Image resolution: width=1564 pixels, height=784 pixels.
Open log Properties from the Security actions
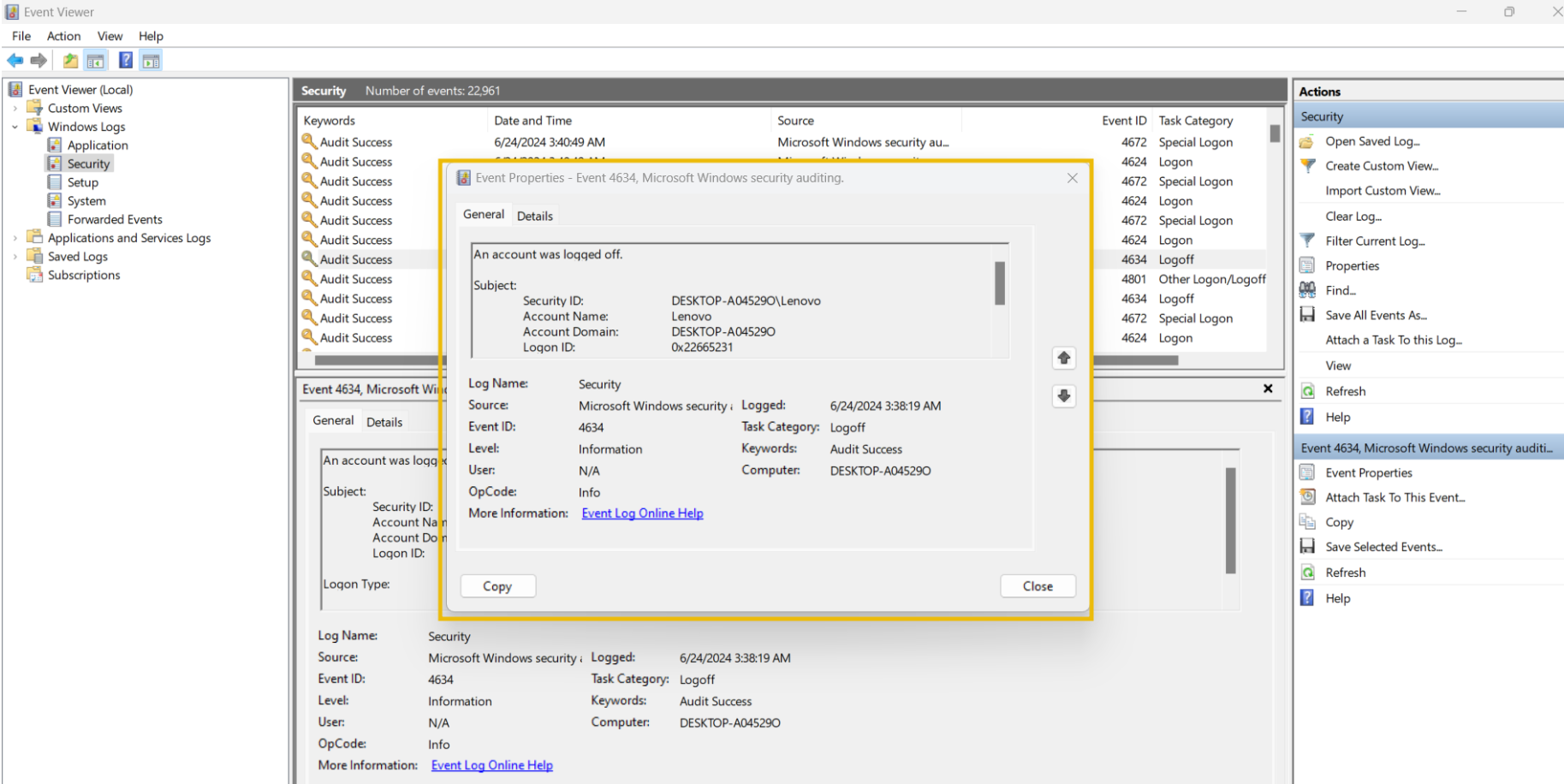point(1352,265)
